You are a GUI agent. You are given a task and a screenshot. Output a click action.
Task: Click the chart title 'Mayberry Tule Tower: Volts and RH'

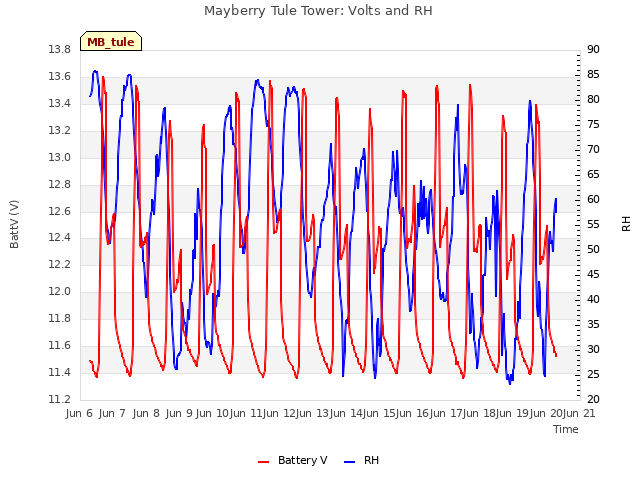[318, 11]
